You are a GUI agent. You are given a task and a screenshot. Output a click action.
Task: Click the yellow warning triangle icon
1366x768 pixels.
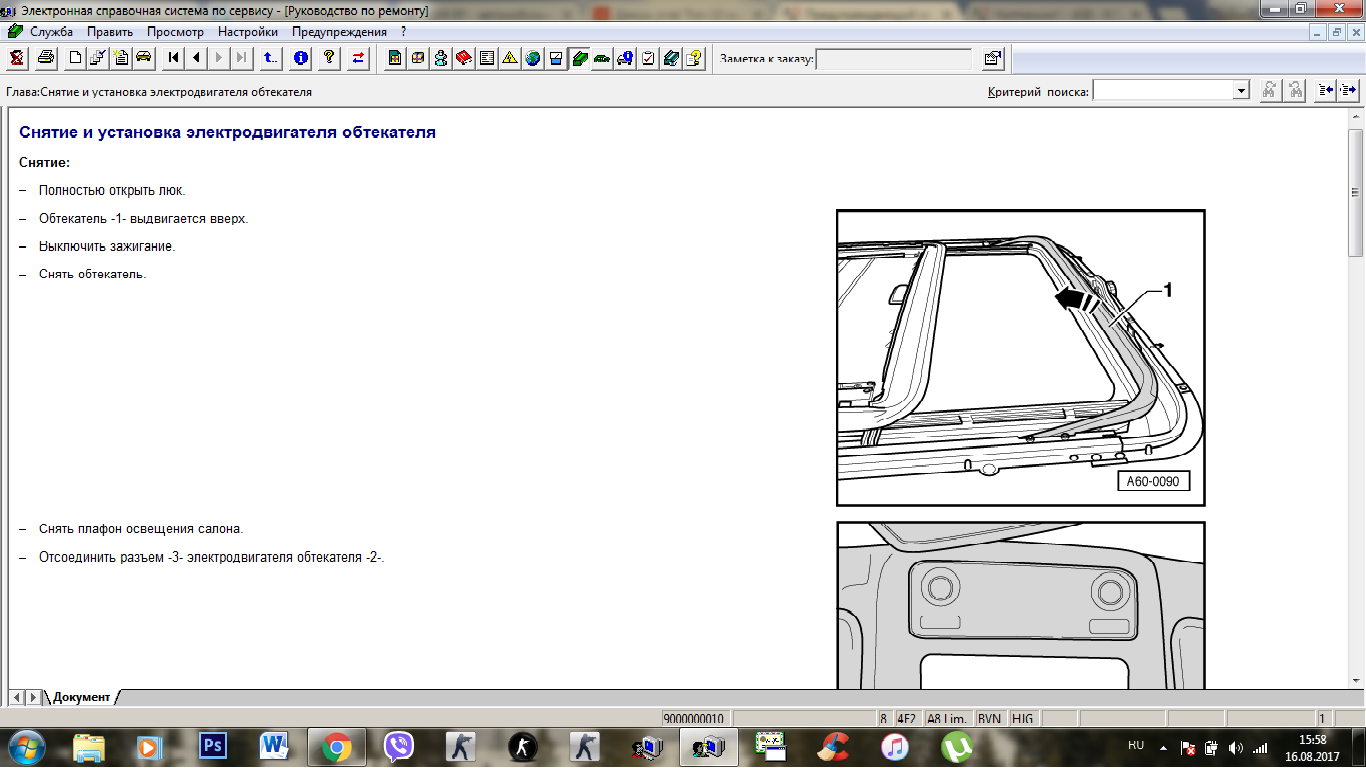click(510, 58)
